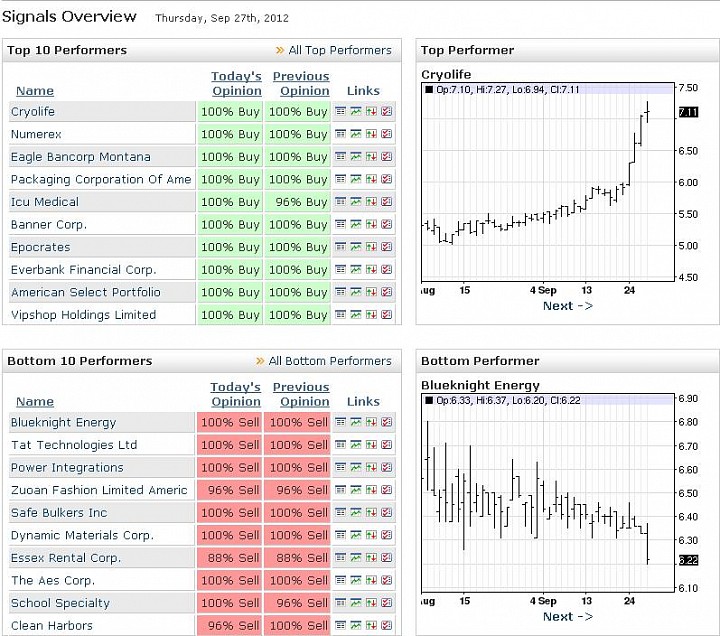This screenshot has width=720, height=636.
Task: Click the up/down arrows icon for Dynamic Materials Corp.
Action: pos(371,535)
